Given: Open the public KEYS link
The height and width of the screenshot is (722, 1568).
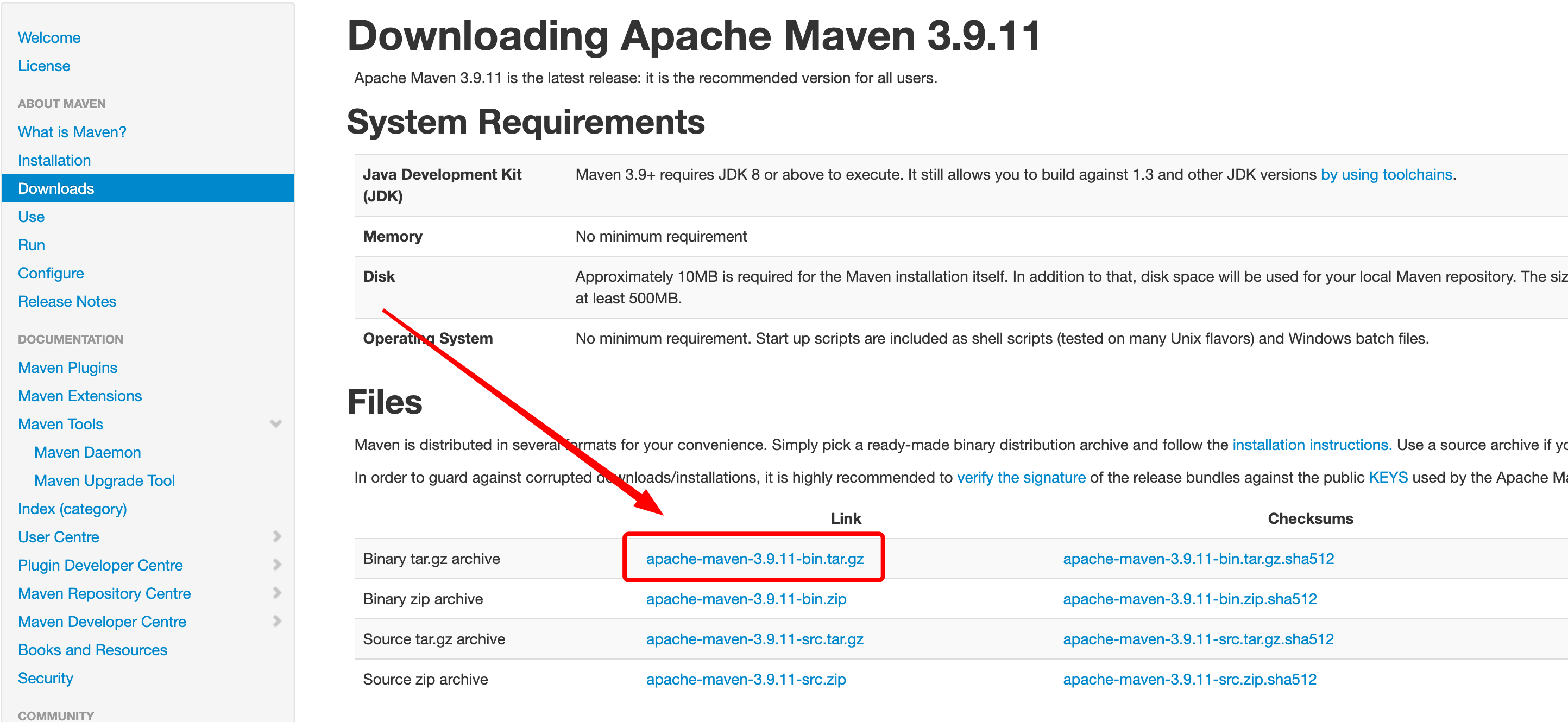Looking at the screenshot, I should click(x=1388, y=478).
